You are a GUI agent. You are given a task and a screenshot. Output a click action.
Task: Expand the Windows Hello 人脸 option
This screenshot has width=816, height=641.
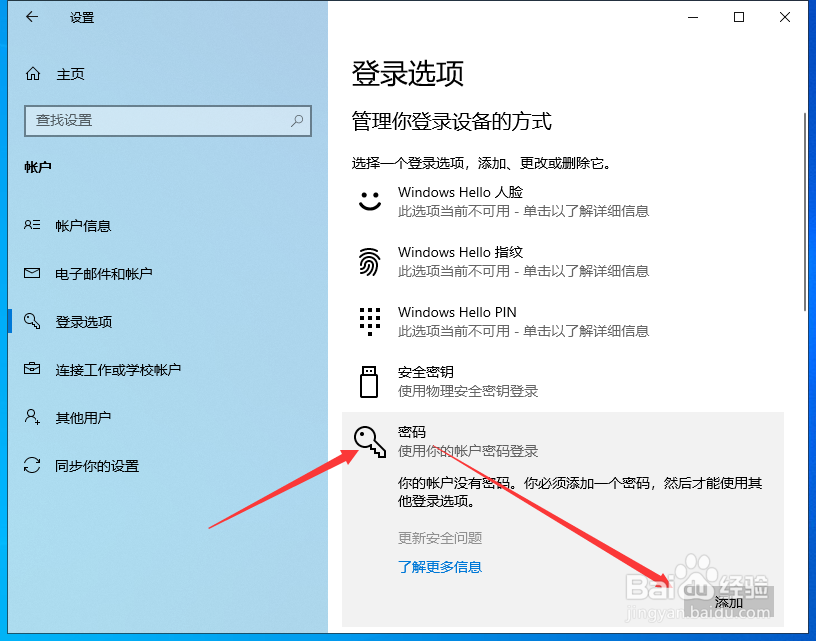[563, 201]
